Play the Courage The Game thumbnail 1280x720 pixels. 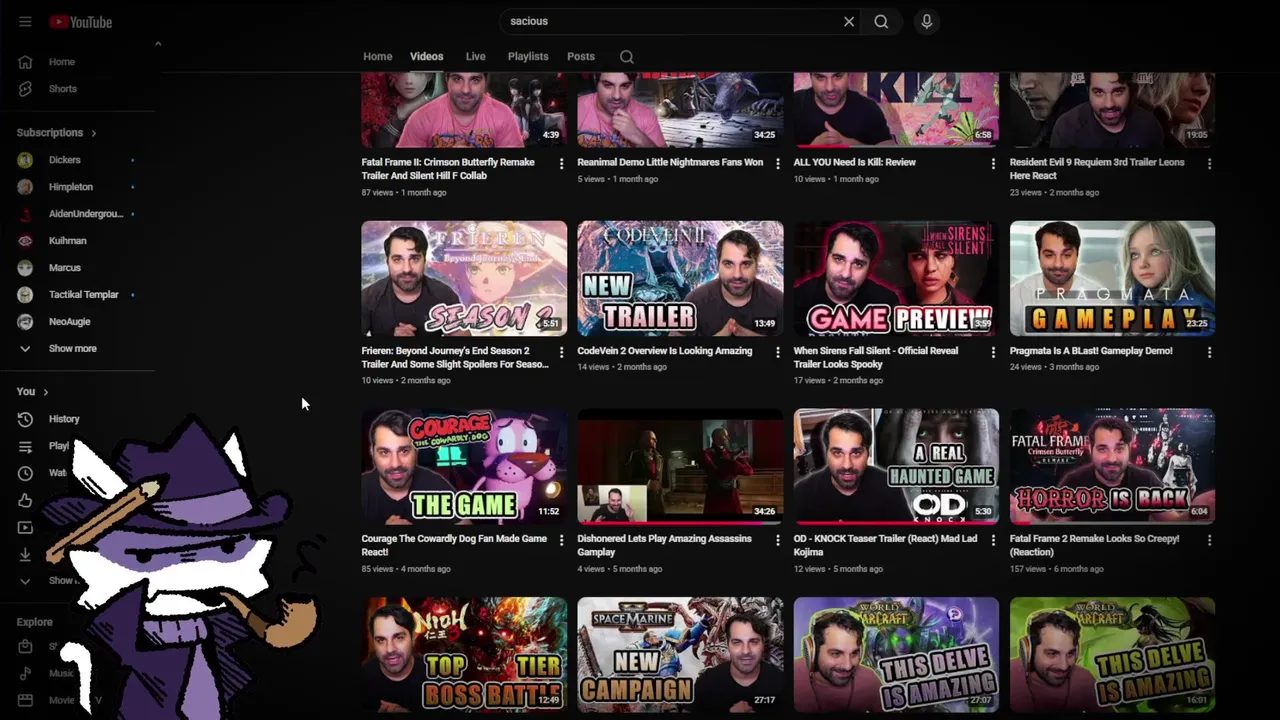464,467
